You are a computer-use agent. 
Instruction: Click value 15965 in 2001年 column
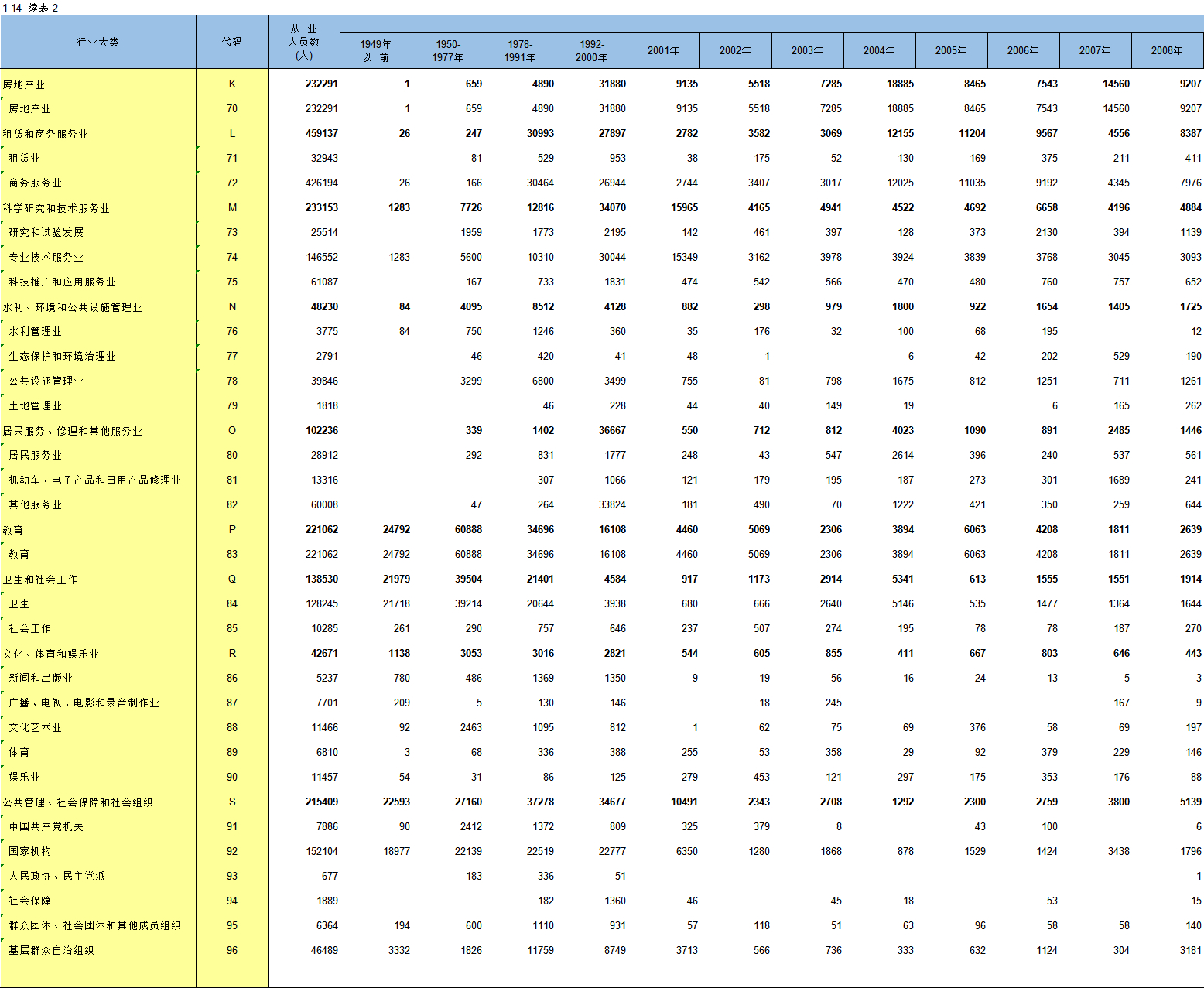point(684,207)
